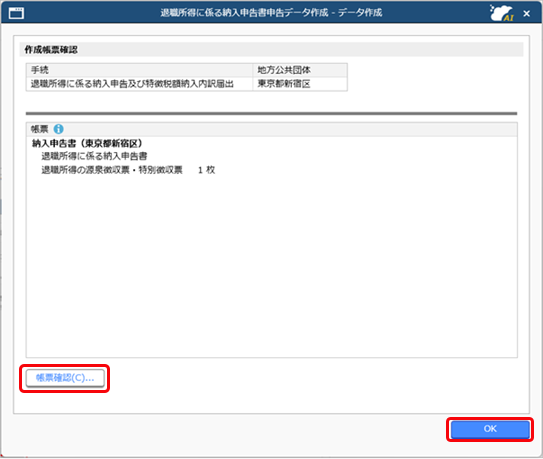The height and width of the screenshot is (459, 543).
Task: Select 納入申告書（東京都新宿区） heading row
Action: pos(87,143)
